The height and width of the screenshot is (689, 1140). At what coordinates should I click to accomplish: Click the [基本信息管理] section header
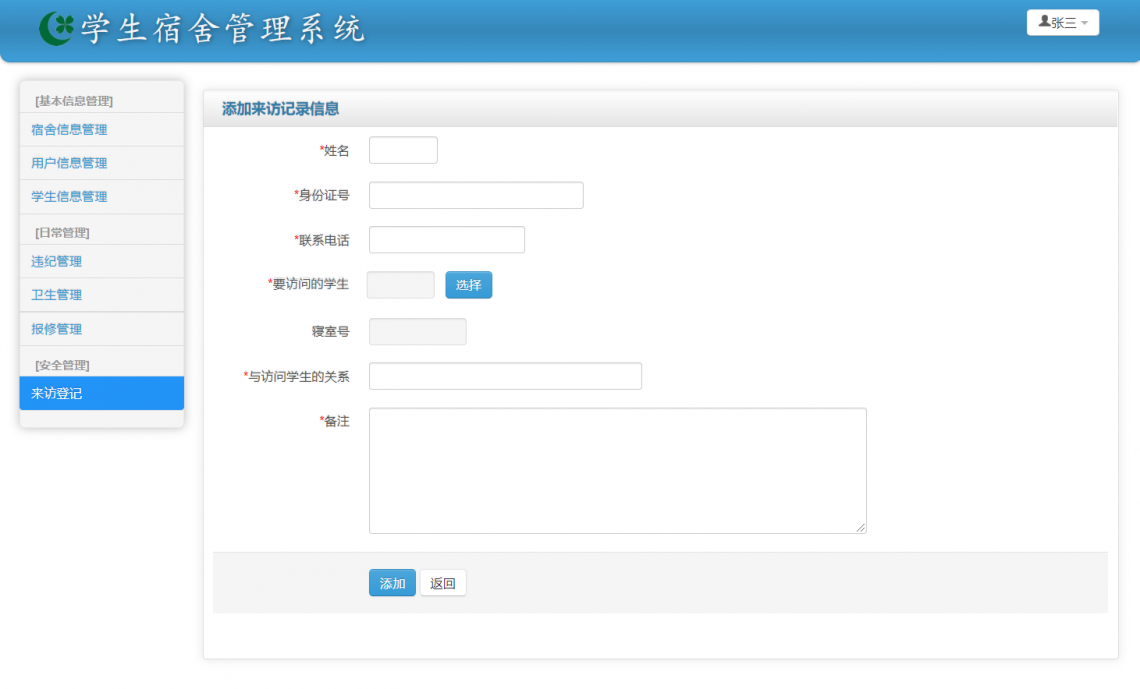coord(74,101)
